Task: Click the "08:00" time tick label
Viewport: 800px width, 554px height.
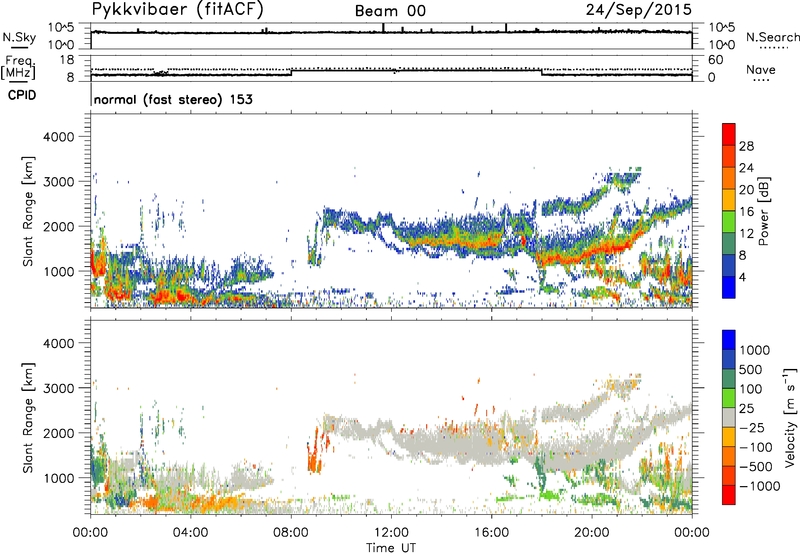Action: tap(291, 533)
